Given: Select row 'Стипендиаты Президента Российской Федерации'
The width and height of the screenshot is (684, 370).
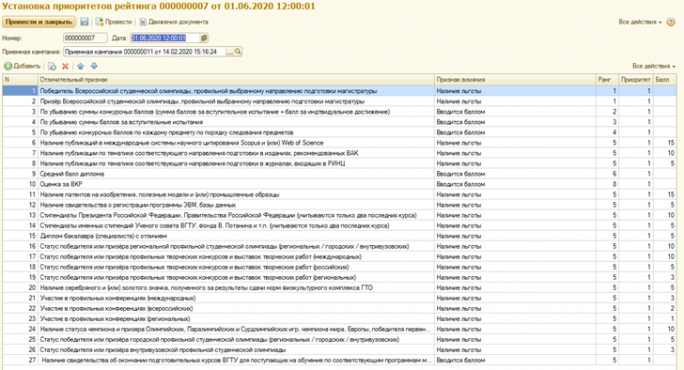Looking at the screenshot, I should [x=339, y=215].
